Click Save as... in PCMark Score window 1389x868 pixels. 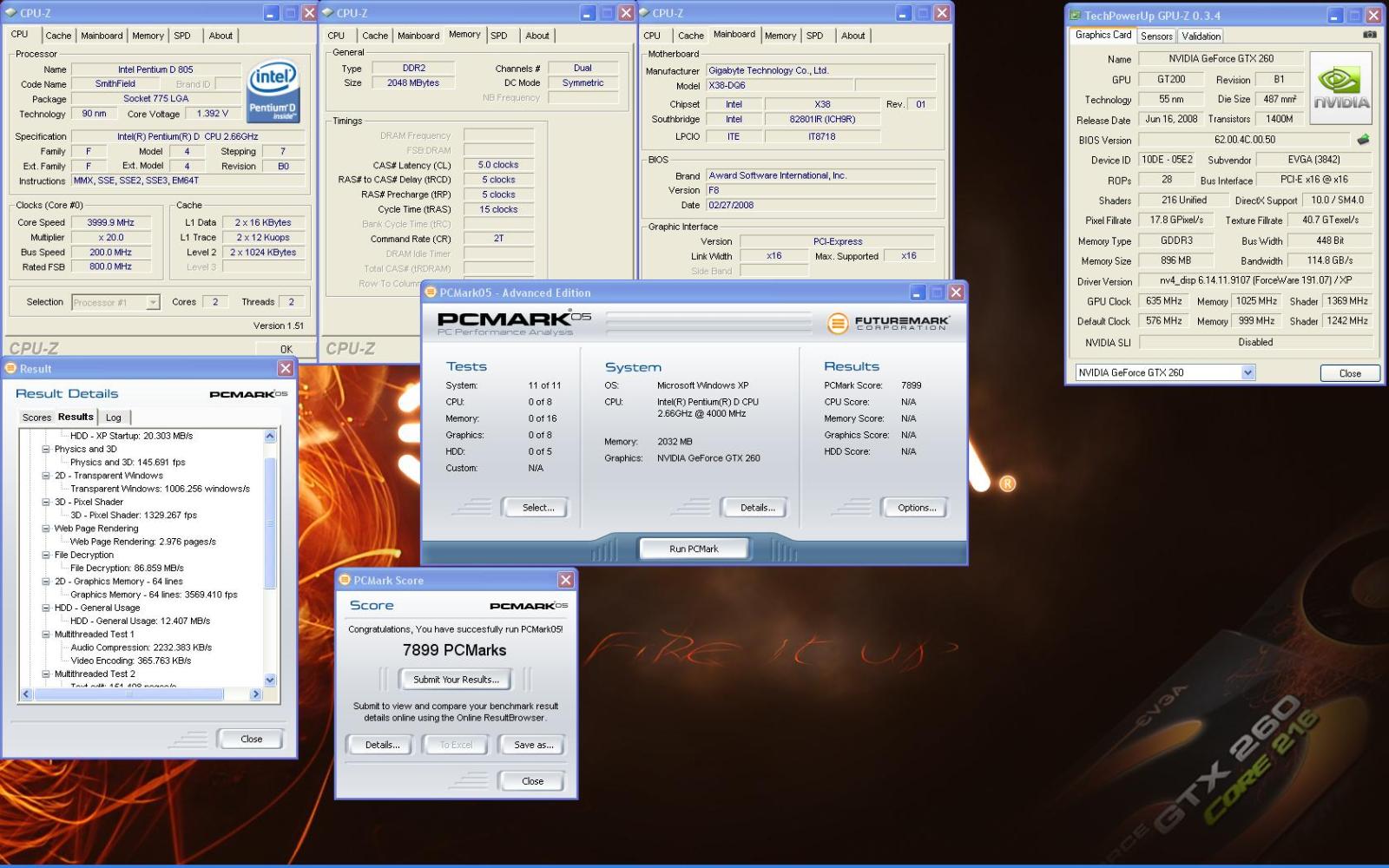click(x=533, y=745)
